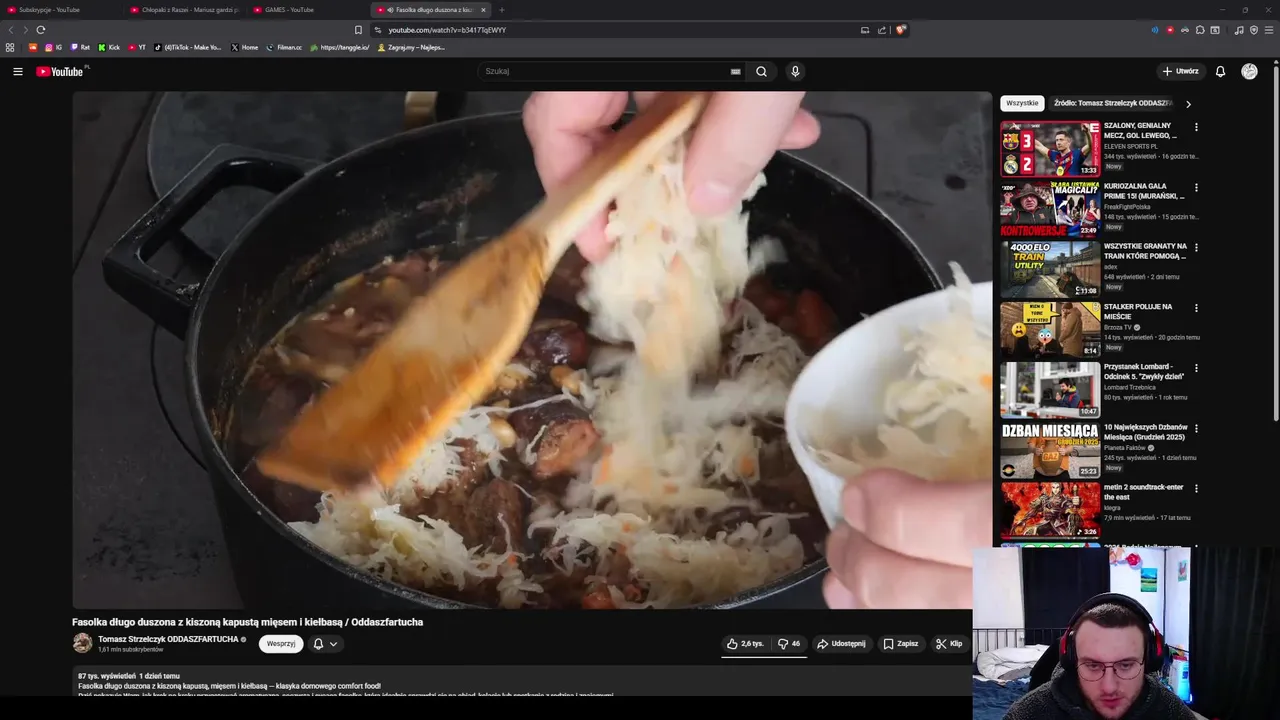Open the DZBAN MIESIĄCA thumbnail
Viewport: 1280px width, 720px height.
1050,450
